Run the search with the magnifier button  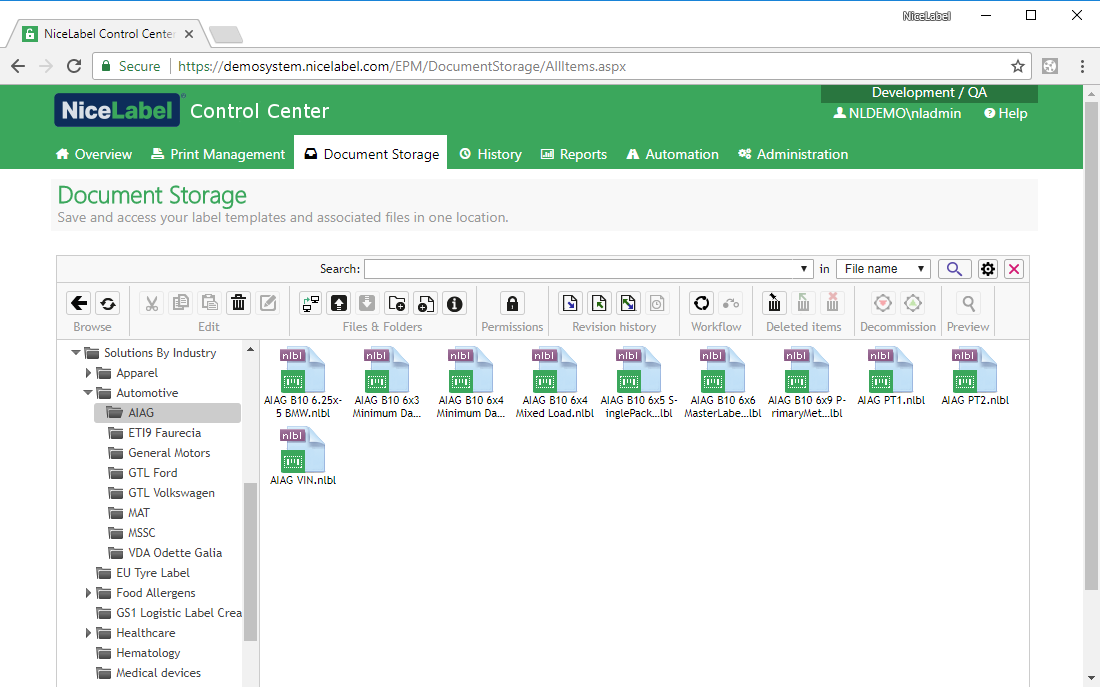pyautogui.click(x=954, y=269)
